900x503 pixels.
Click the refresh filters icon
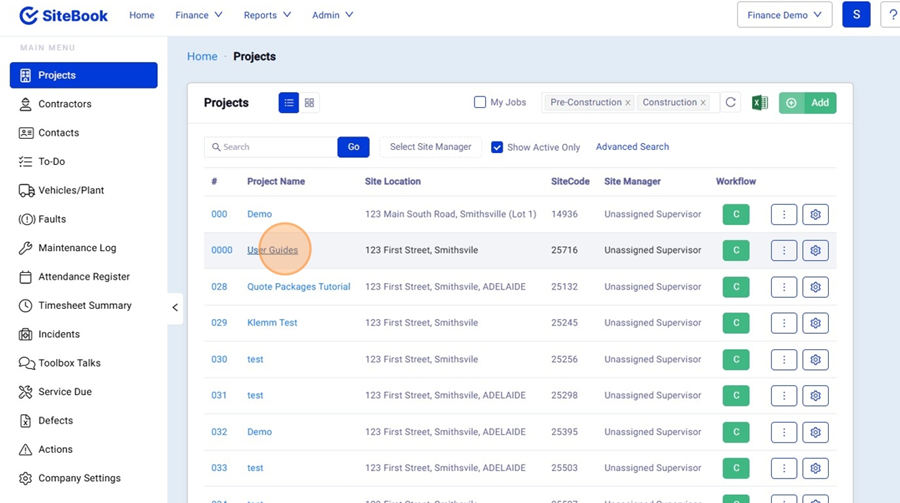[x=731, y=103]
